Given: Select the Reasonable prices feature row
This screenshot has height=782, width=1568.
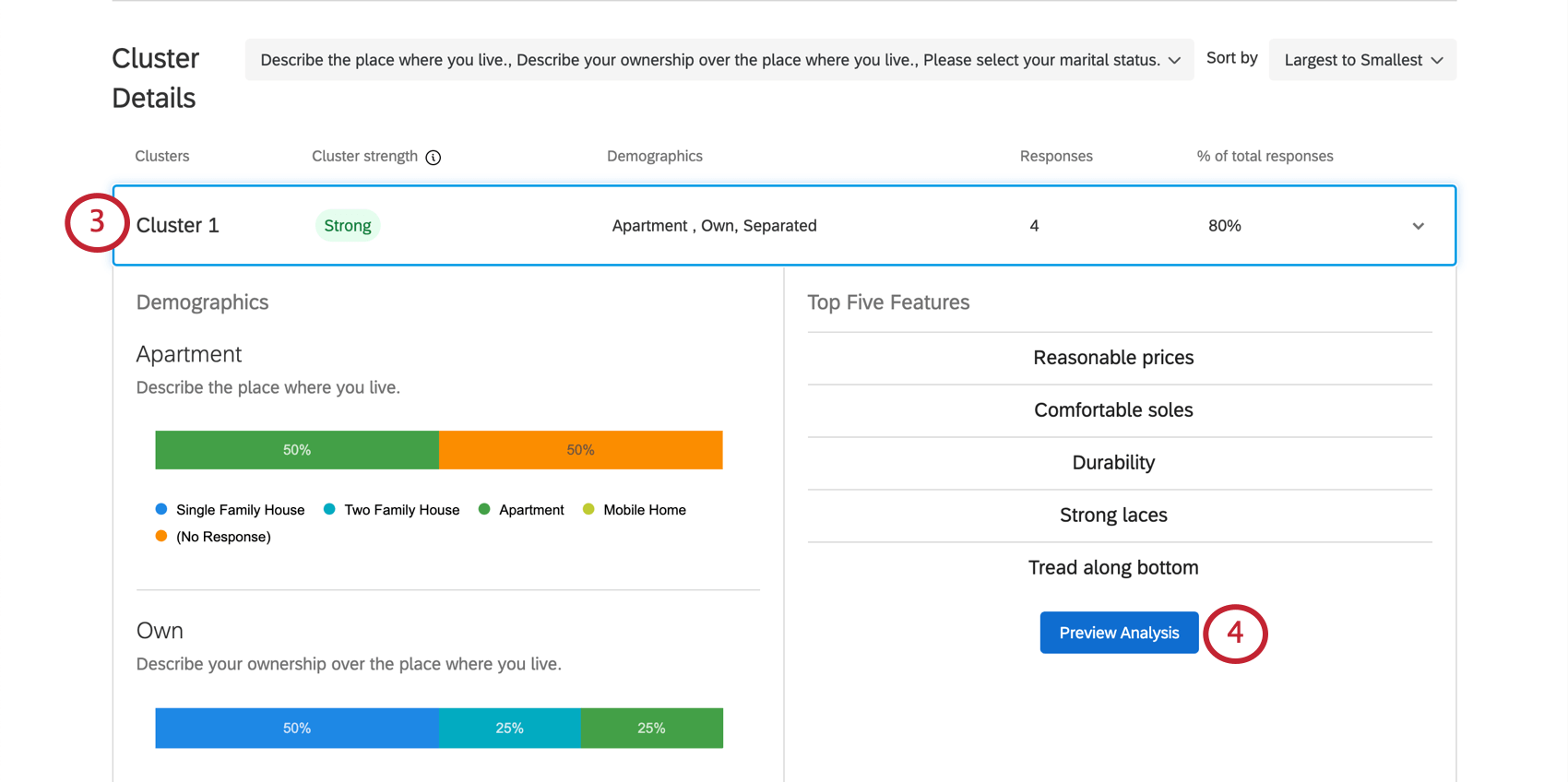Looking at the screenshot, I should (1113, 358).
